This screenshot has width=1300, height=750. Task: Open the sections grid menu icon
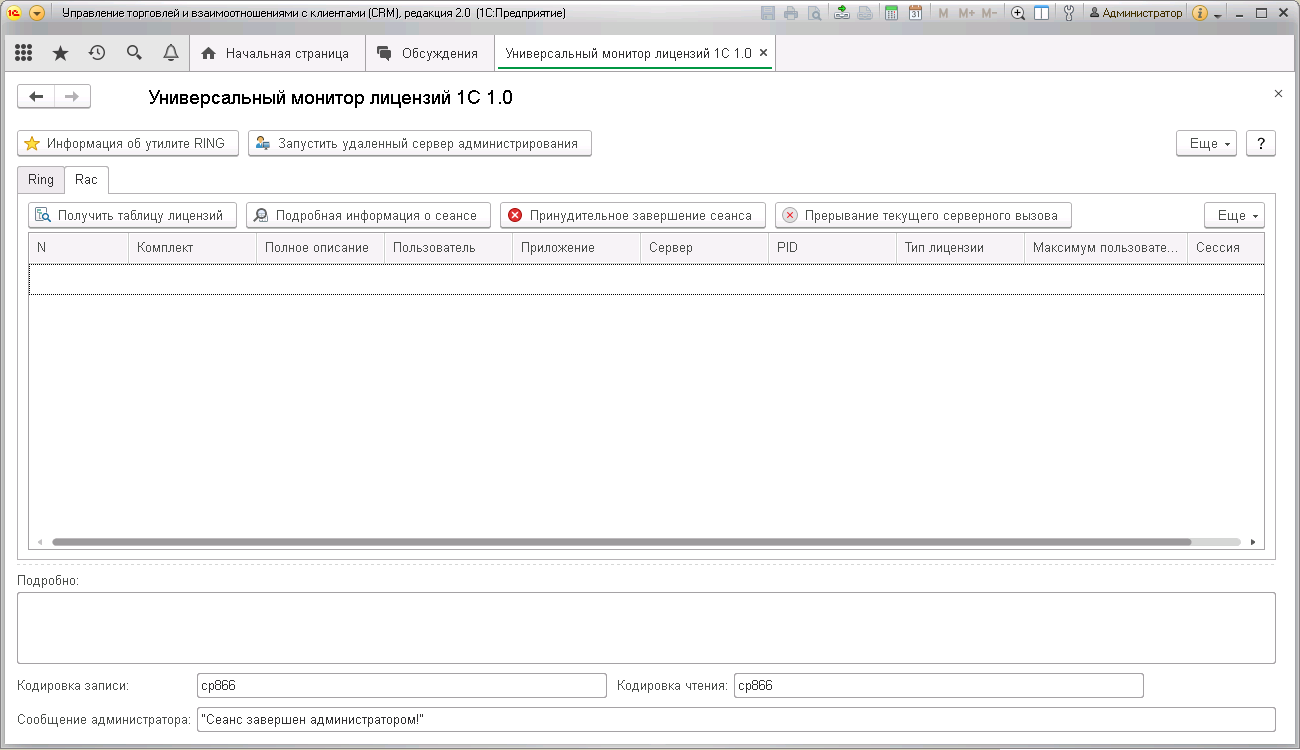(x=23, y=53)
